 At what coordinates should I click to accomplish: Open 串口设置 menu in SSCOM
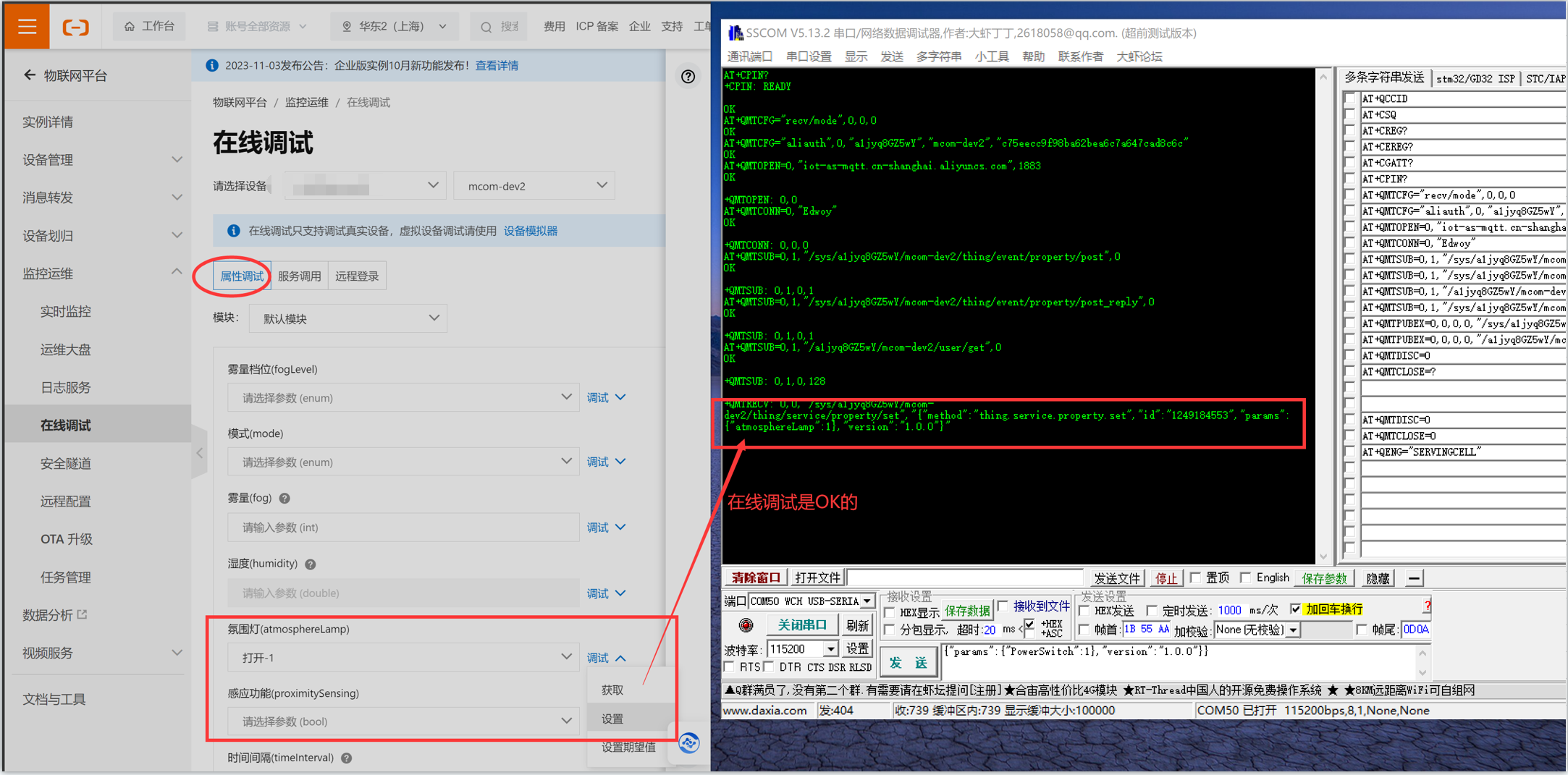[809, 56]
